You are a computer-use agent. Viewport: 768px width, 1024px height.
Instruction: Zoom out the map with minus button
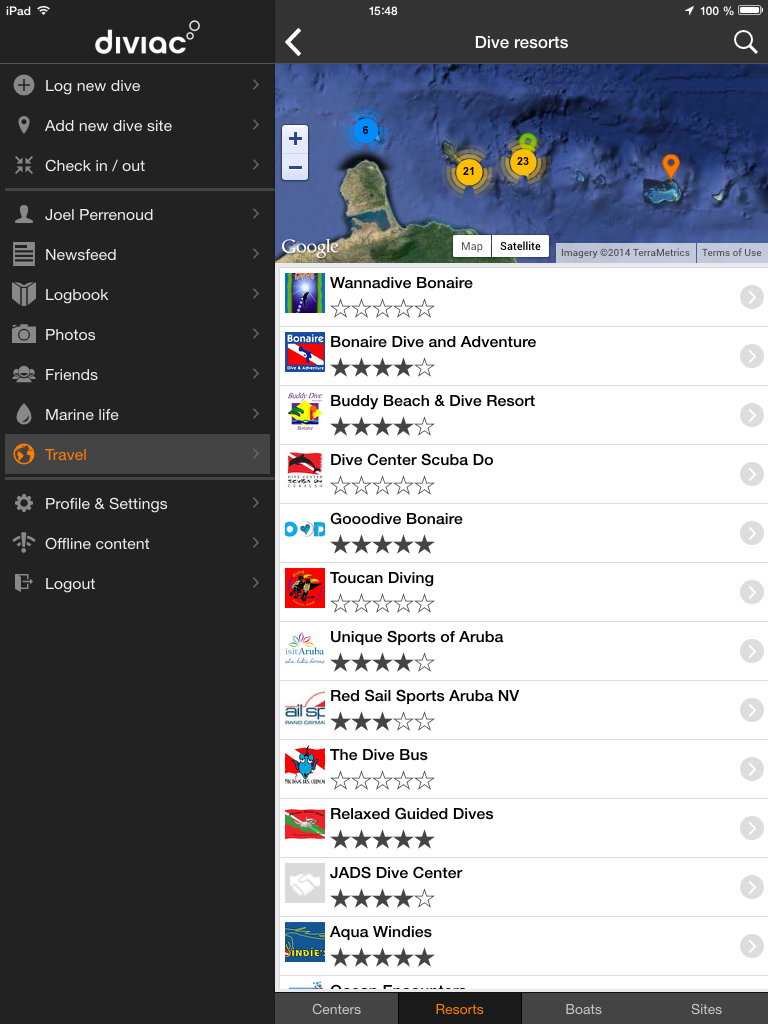[x=295, y=167]
